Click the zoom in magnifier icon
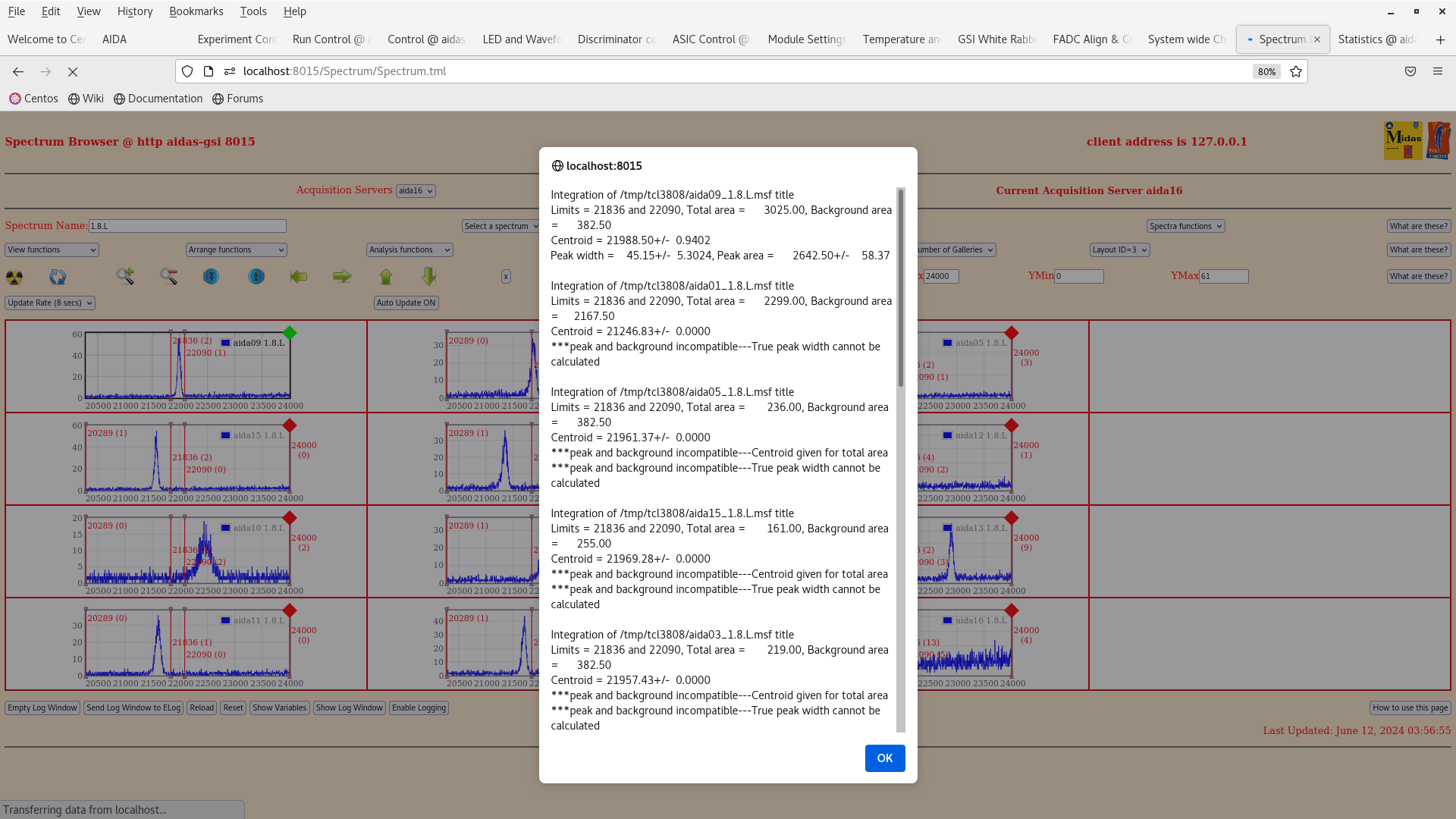 click(x=125, y=277)
